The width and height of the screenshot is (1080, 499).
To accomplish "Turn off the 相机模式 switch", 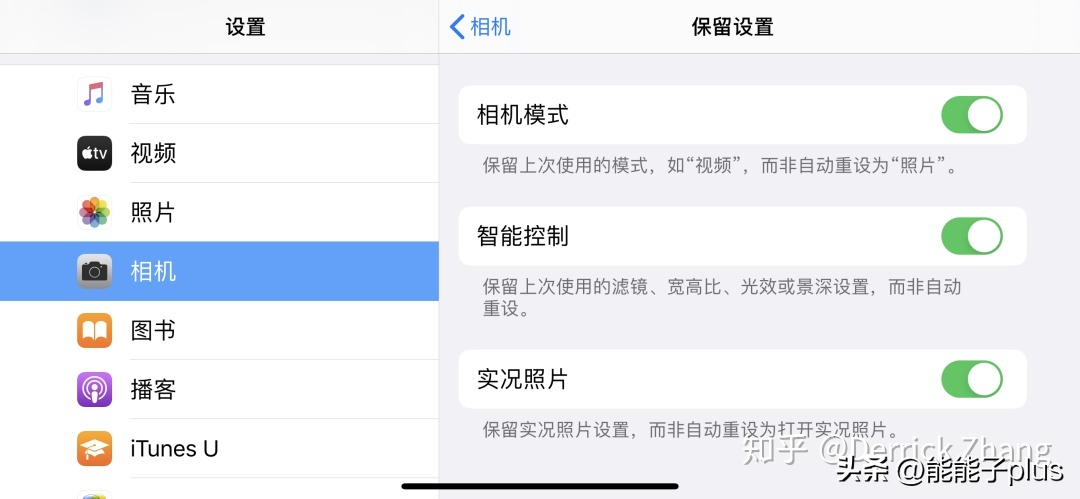I will pos(971,114).
